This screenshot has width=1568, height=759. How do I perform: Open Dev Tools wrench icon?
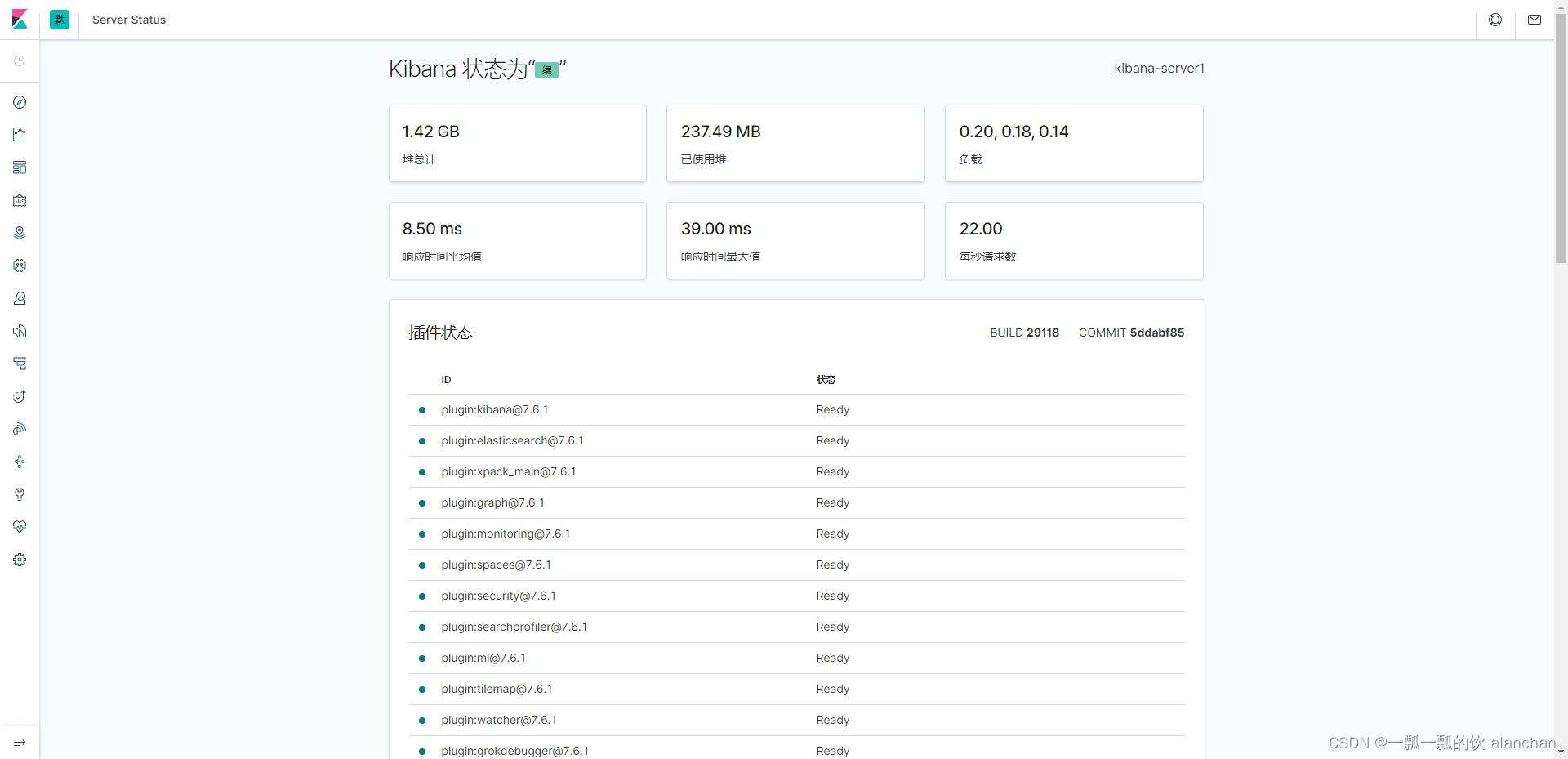pyautogui.click(x=20, y=494)
